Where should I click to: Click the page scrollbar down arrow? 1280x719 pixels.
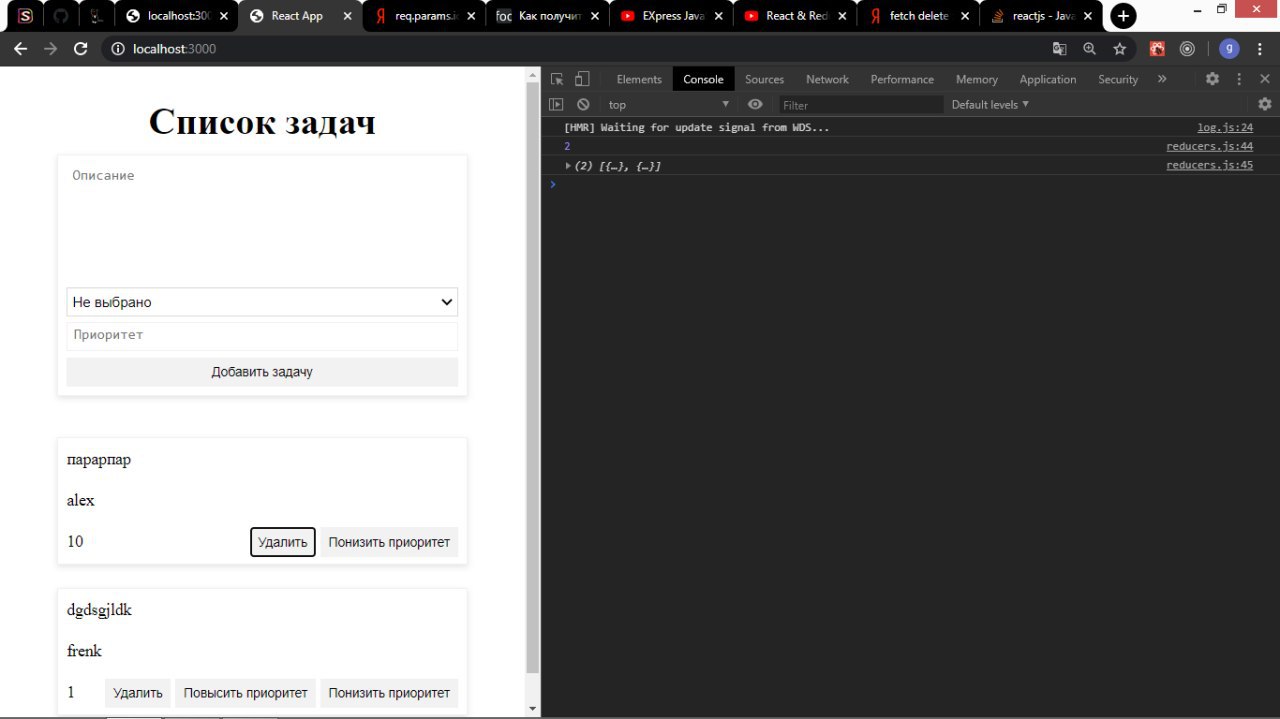[533, 709]
